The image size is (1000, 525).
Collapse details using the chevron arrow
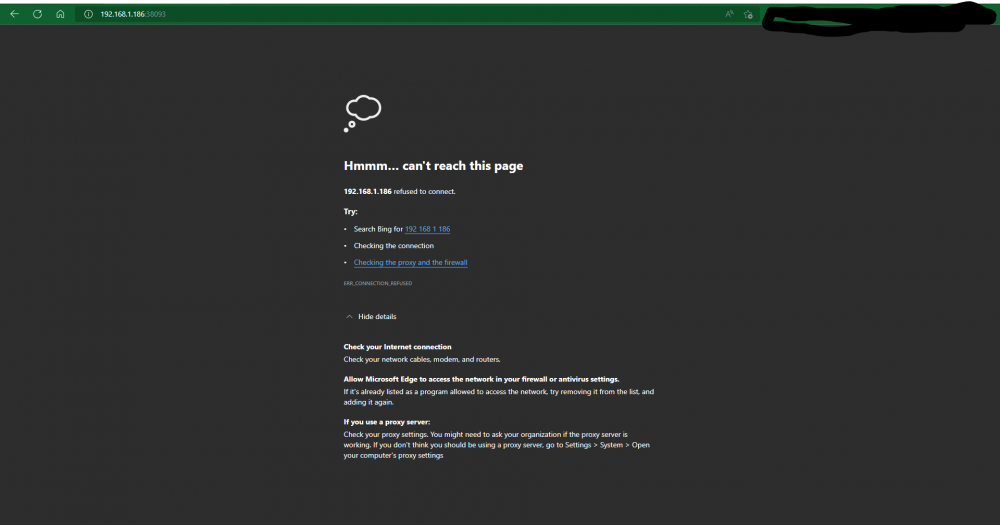tap(349, 316)
